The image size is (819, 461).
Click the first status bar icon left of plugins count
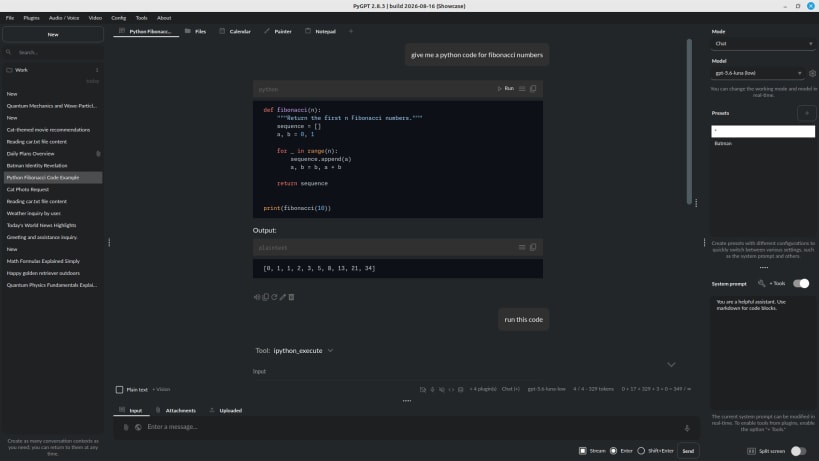pyautogui.click(x=423, y=389)
